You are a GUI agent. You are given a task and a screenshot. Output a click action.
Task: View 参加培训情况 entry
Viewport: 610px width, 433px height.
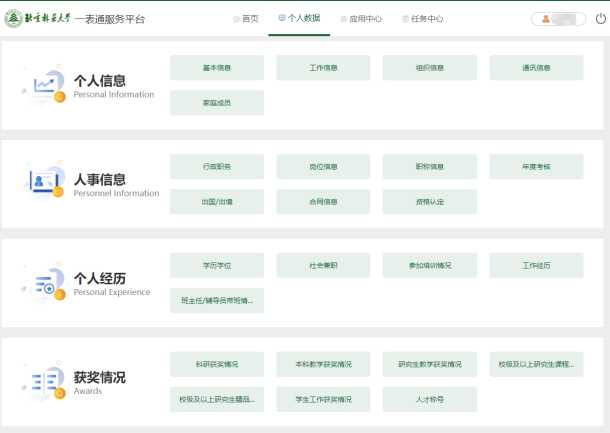tap(429, 265)
